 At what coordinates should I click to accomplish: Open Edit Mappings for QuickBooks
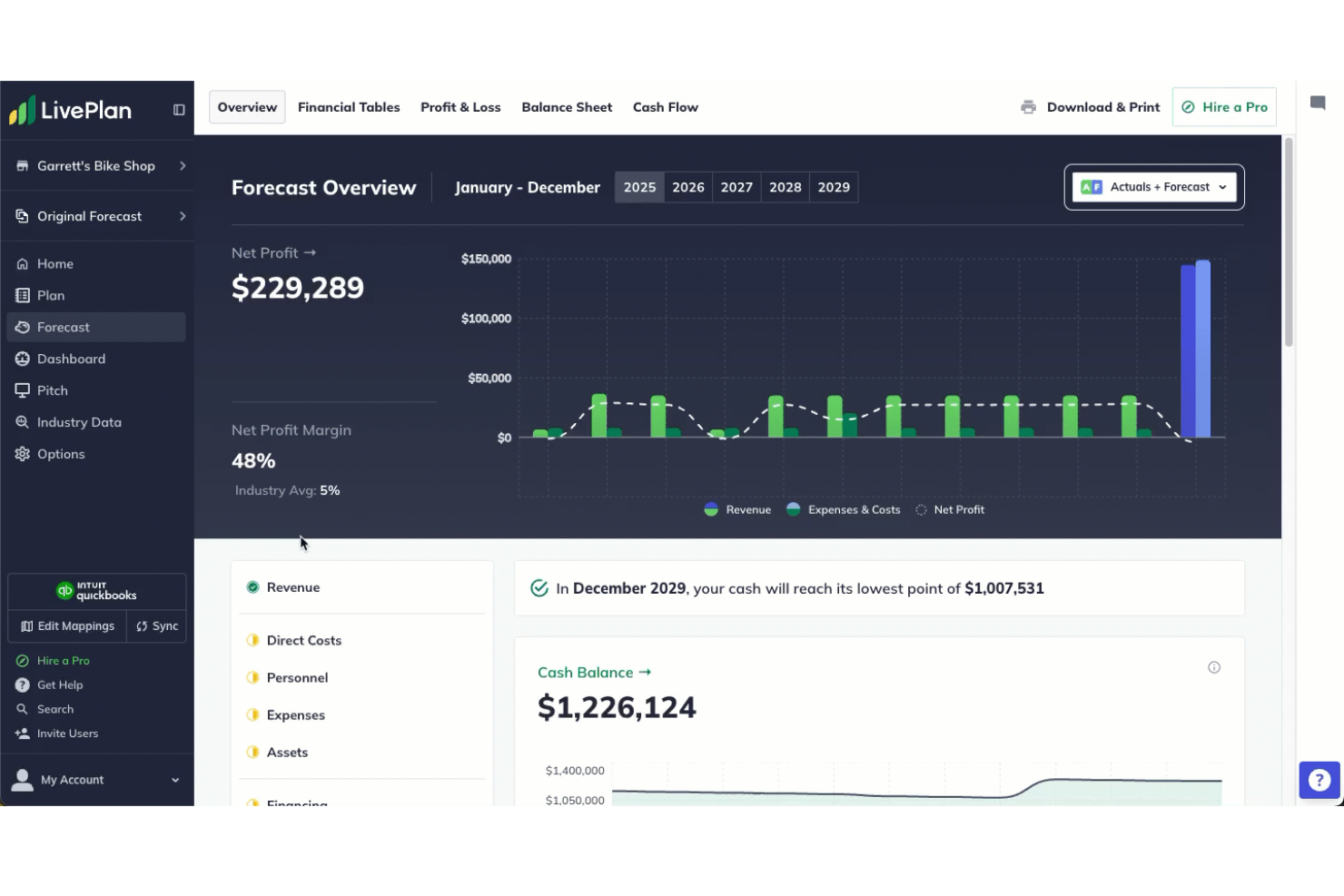point(67,625)
